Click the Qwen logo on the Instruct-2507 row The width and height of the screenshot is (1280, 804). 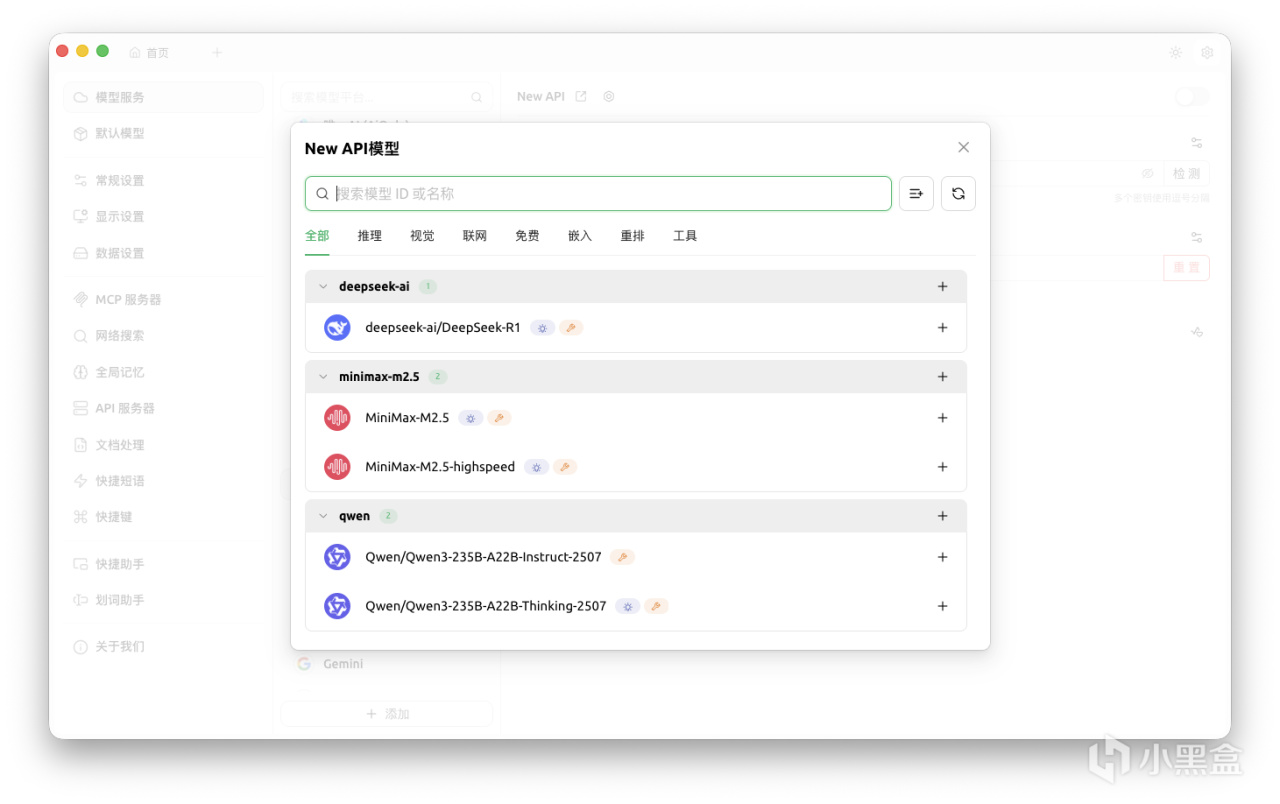click(x=337, y=557)
